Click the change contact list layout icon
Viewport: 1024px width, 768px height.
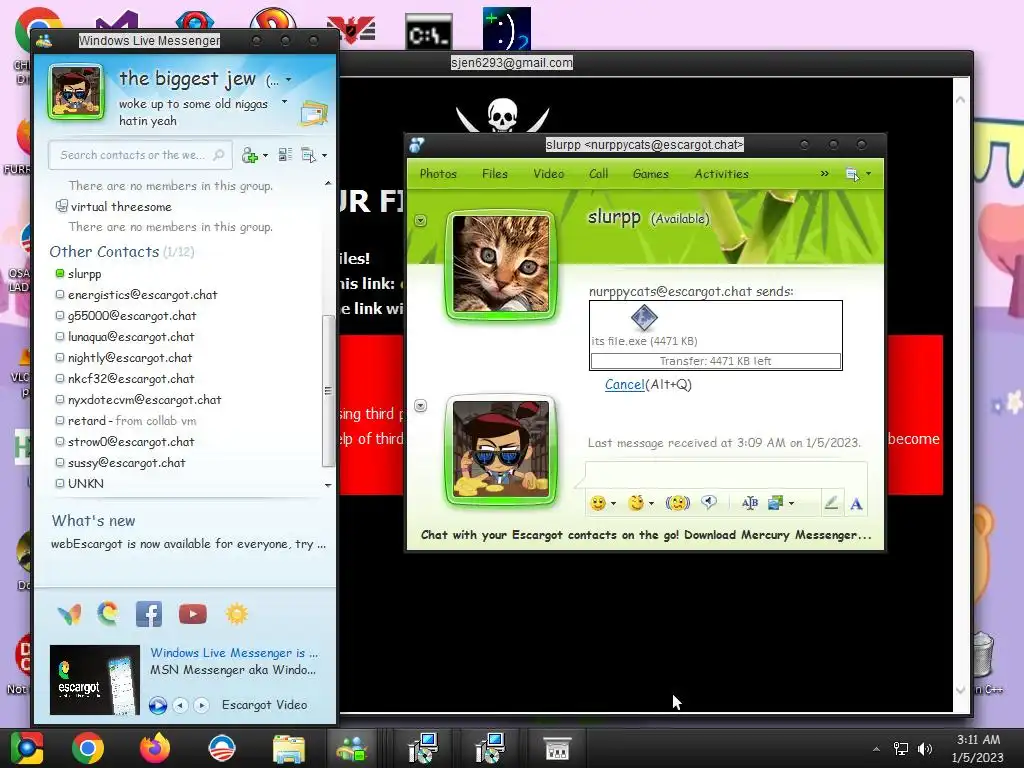(285, 155)
